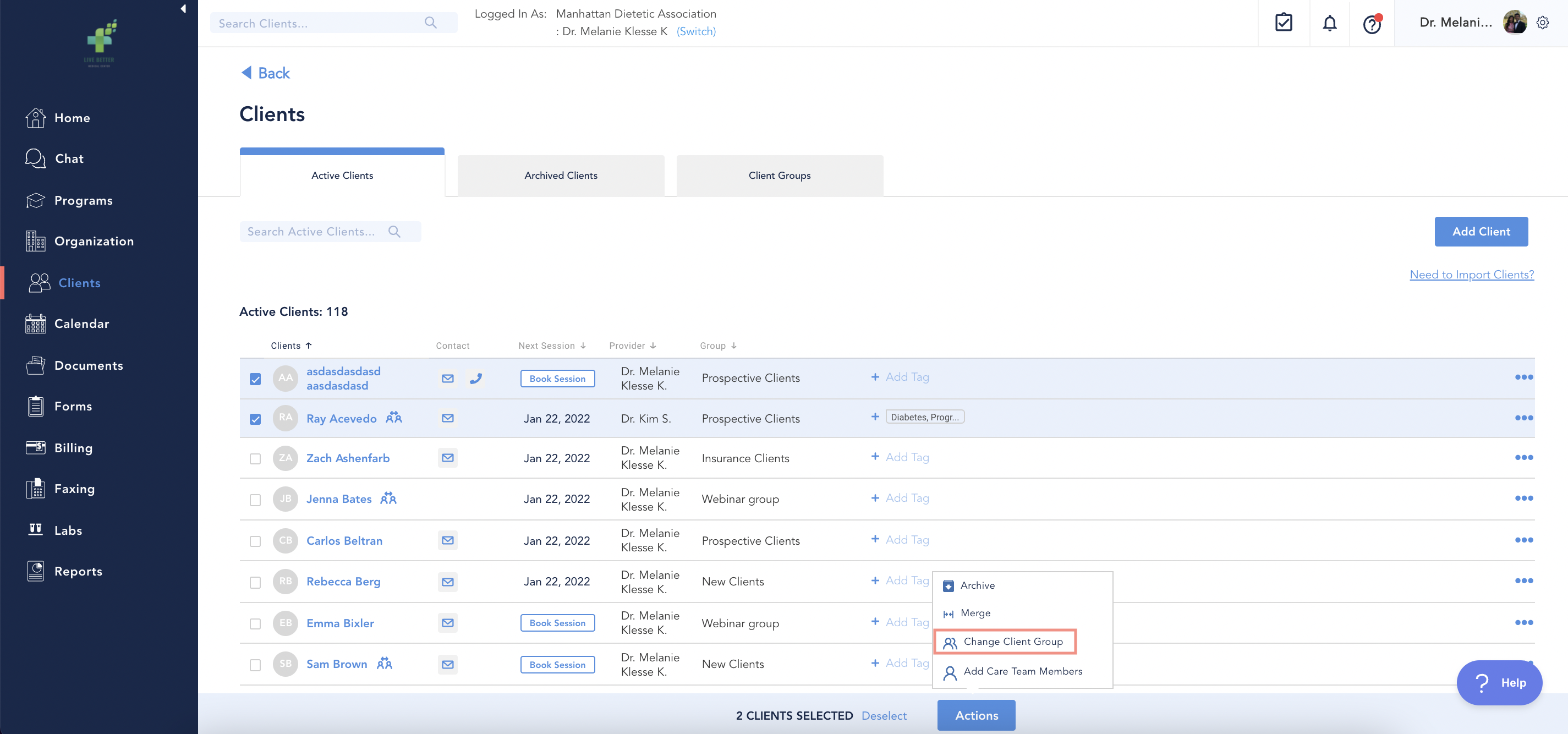Uncheck the Ray Acevedo checkbox
The width and height of the screenshot is (1568, 734).
[255, 419]
